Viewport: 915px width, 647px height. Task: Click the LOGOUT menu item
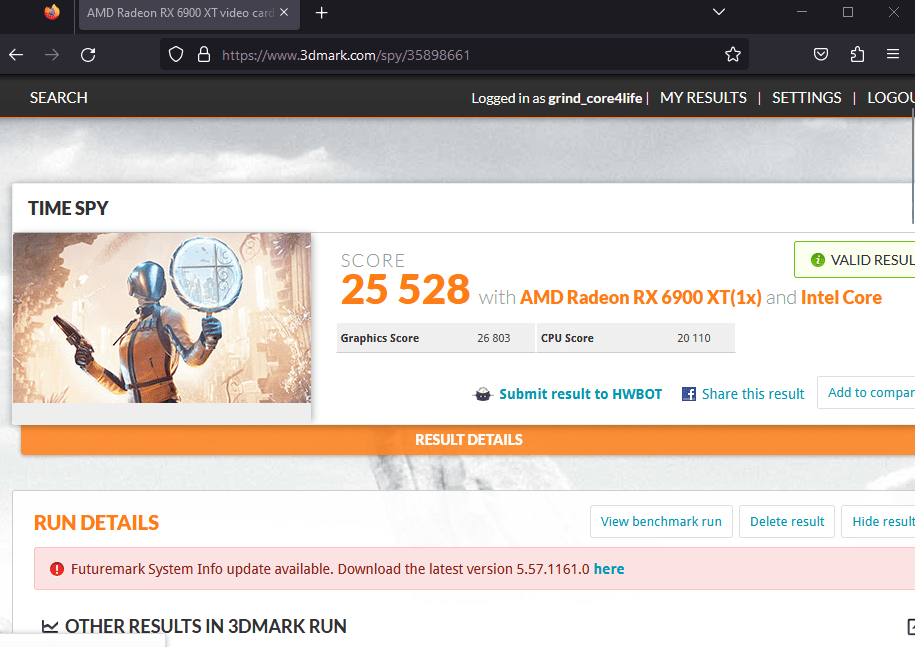[890, 97]
